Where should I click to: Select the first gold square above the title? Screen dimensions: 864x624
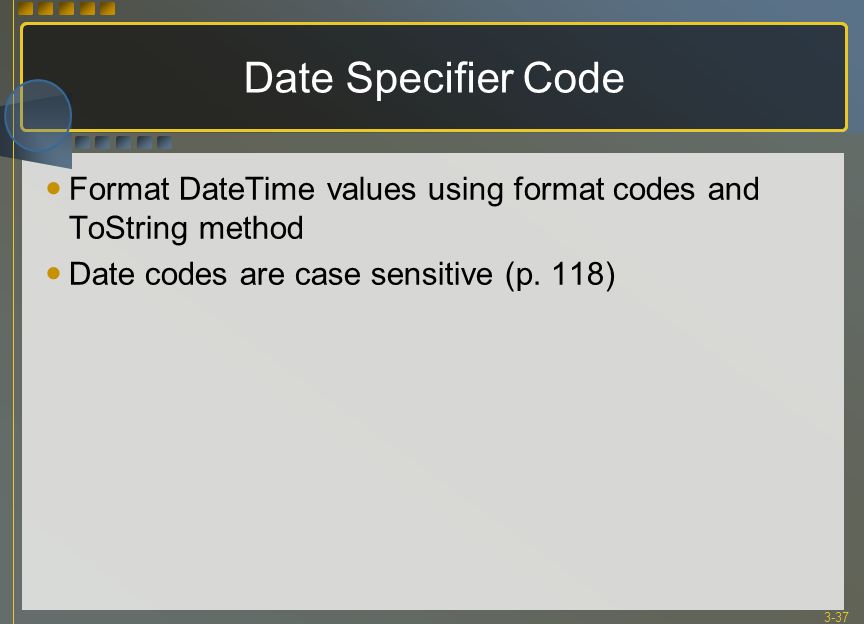(x=25, y=8)
